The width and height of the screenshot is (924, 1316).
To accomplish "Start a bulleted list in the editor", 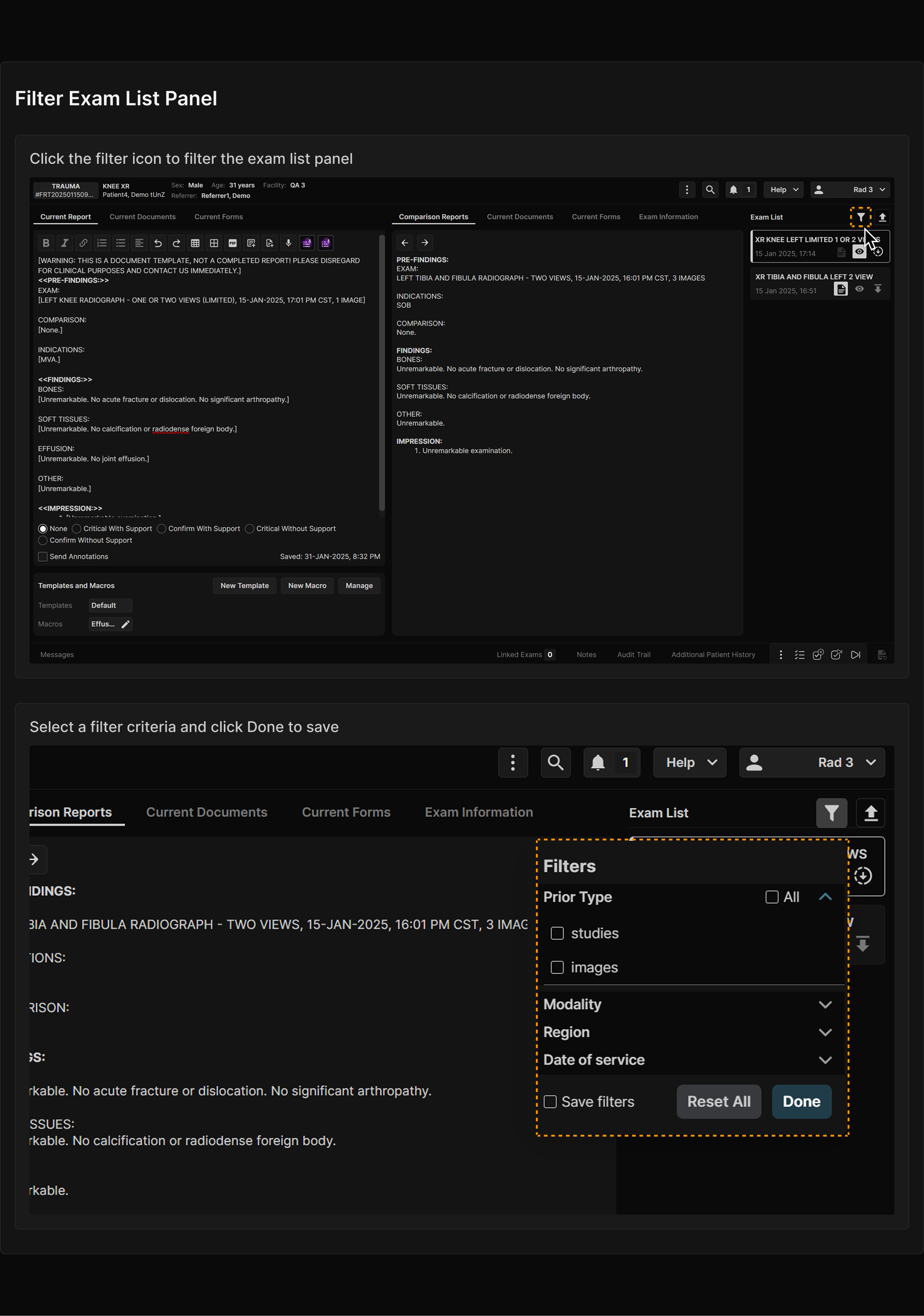I will tap(120, 243).
